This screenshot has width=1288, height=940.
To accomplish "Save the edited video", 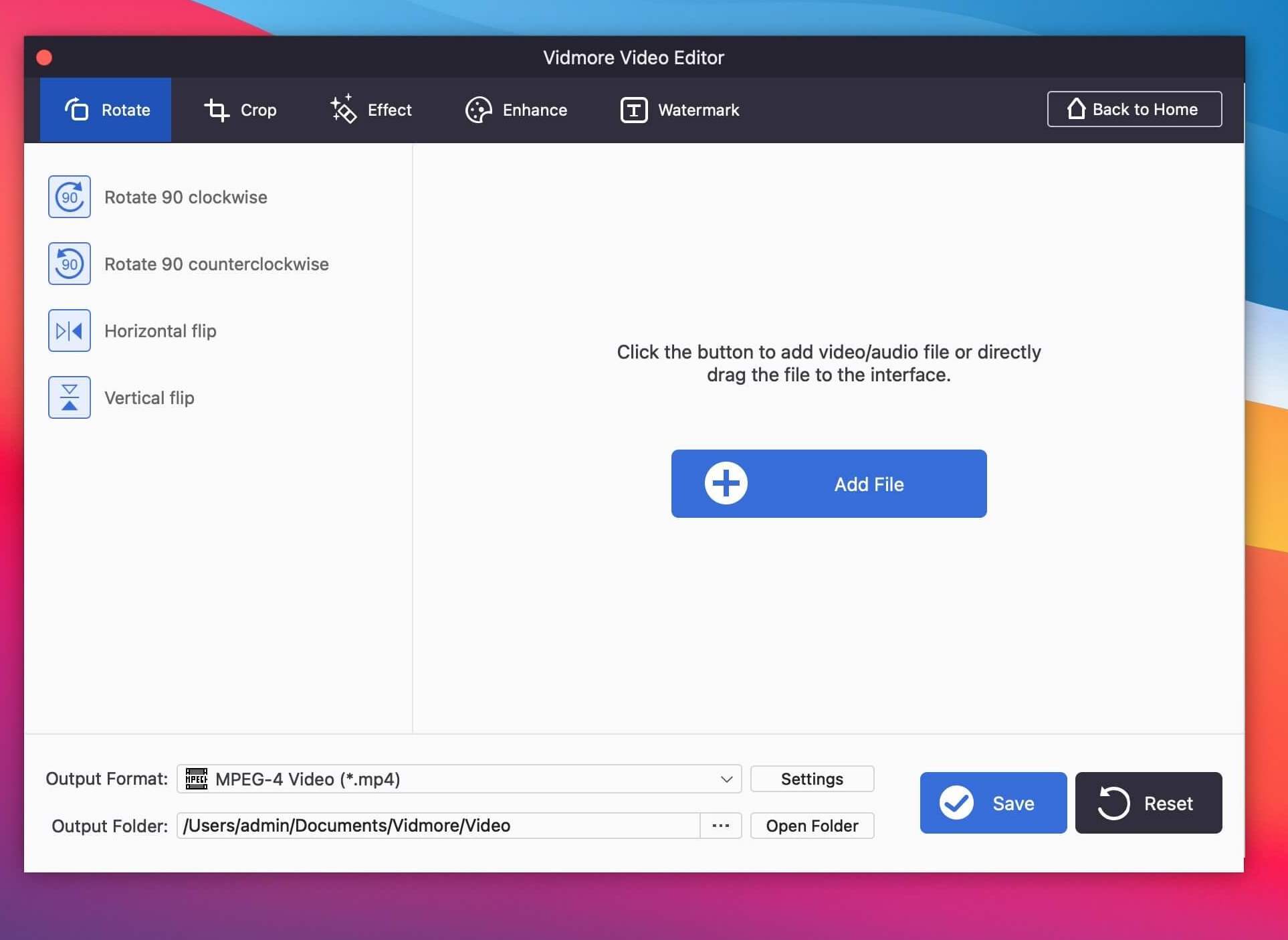I will click(x=993, y=803).
